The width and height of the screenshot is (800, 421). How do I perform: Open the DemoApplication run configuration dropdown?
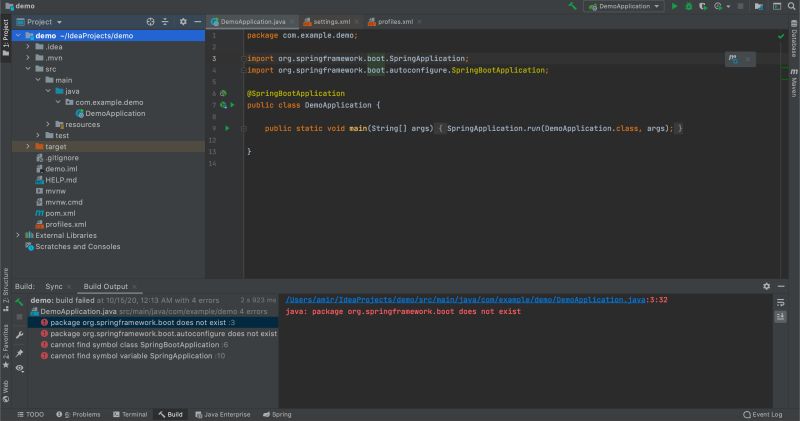pyautogui.click(x=624, y=6)
